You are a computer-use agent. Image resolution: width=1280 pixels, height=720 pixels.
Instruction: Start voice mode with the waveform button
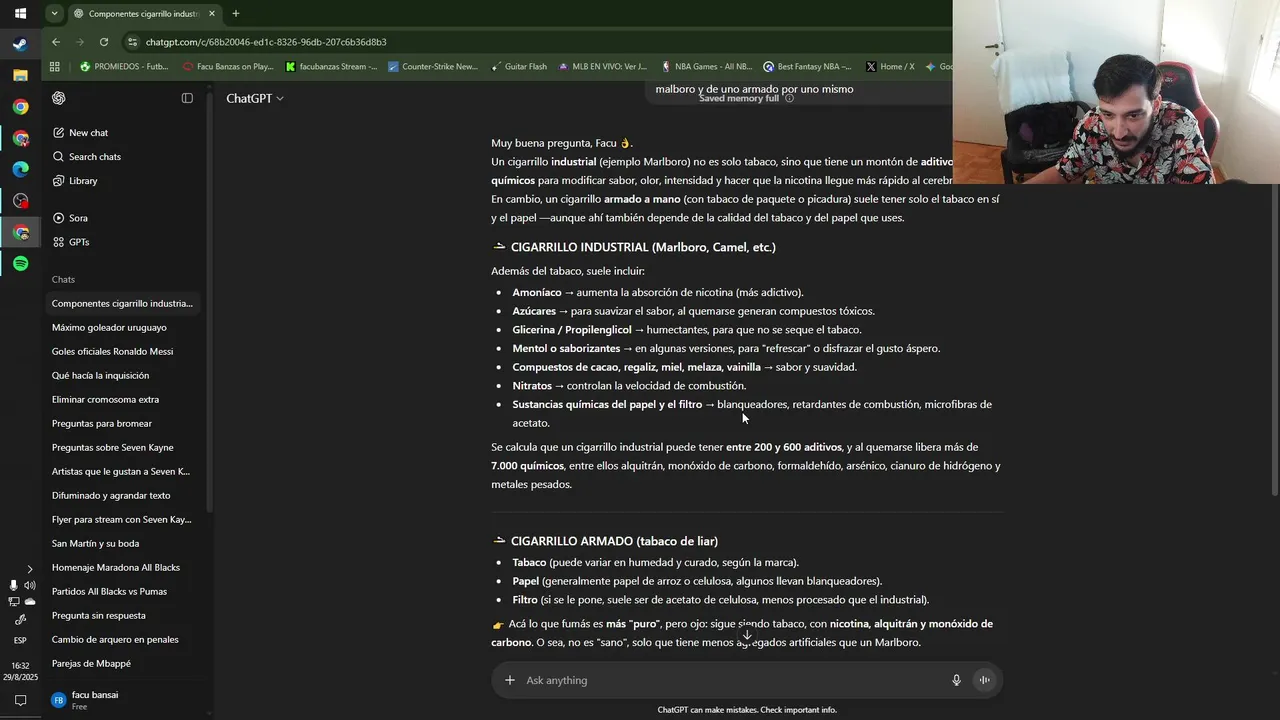(x=984, y=680)
